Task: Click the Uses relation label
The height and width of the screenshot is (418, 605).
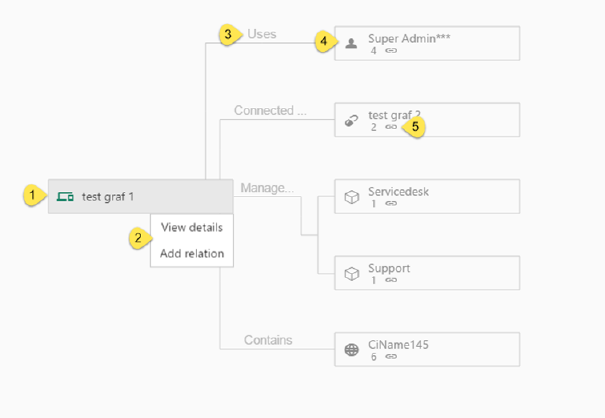Action: click(x=262, y=34)
